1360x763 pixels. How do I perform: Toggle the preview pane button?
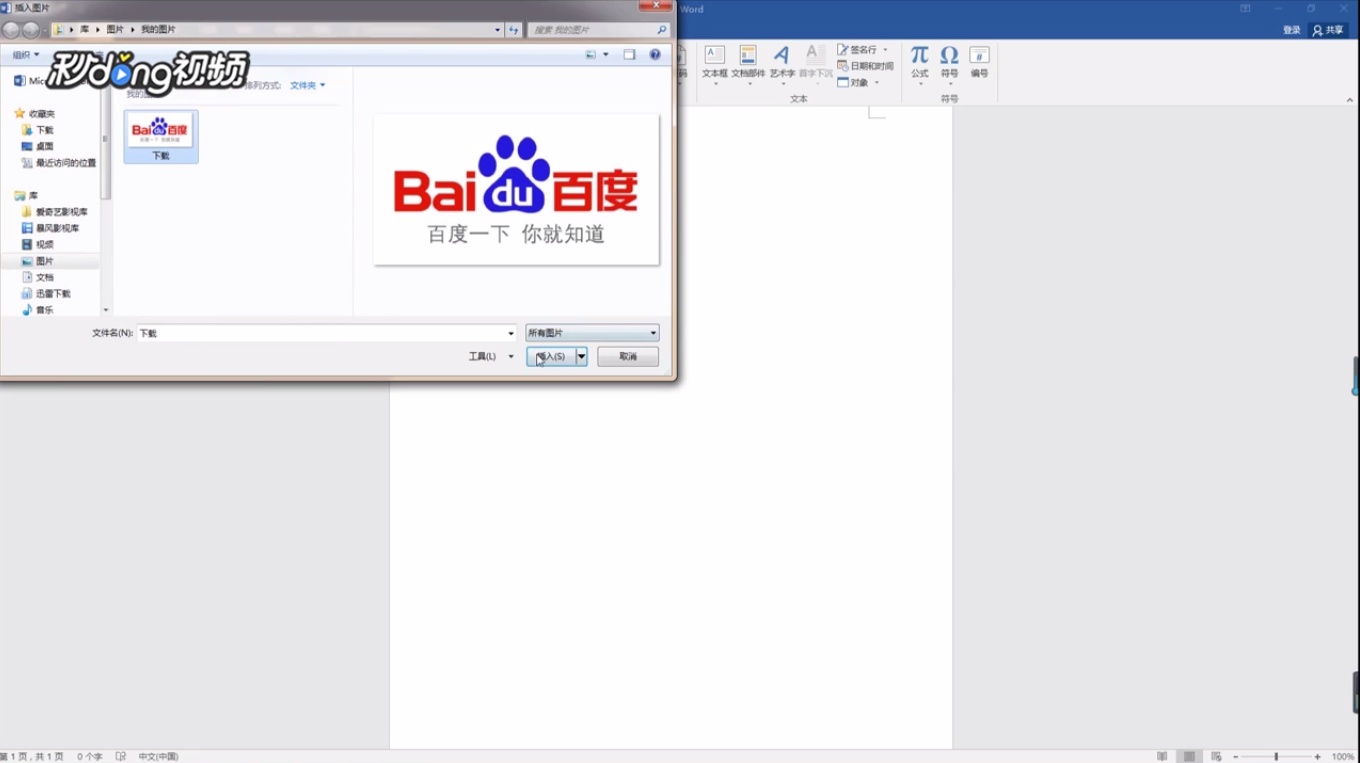[x=629, y=55]
